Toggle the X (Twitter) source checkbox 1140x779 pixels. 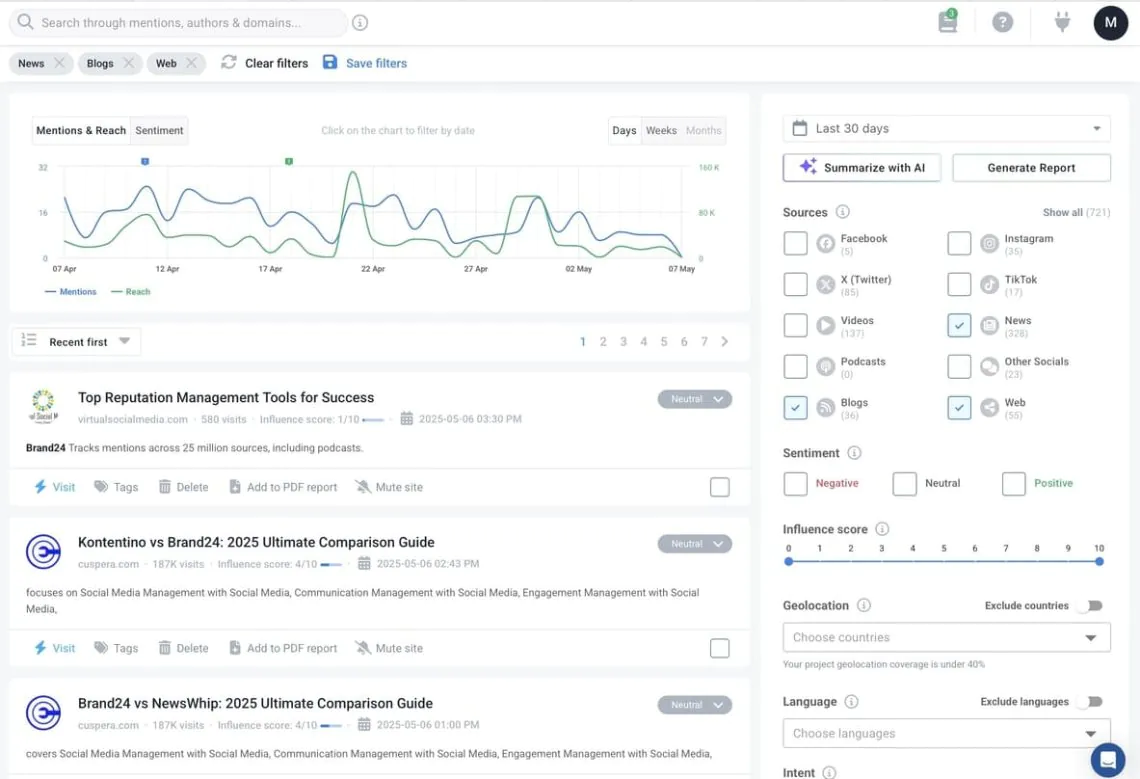tap(795, 284)
